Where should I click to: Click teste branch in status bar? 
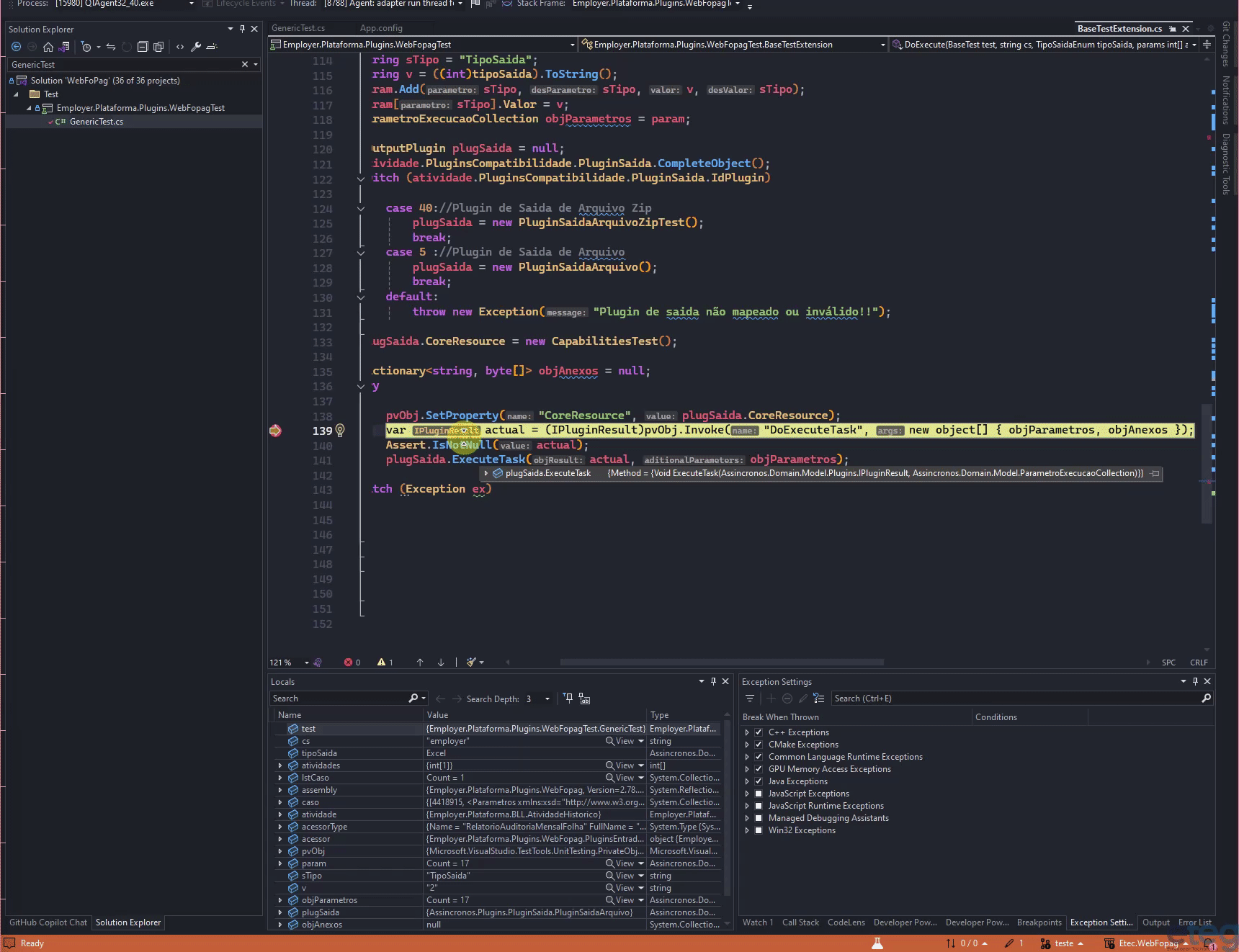pyautogui.click(x=1063, y=943)
